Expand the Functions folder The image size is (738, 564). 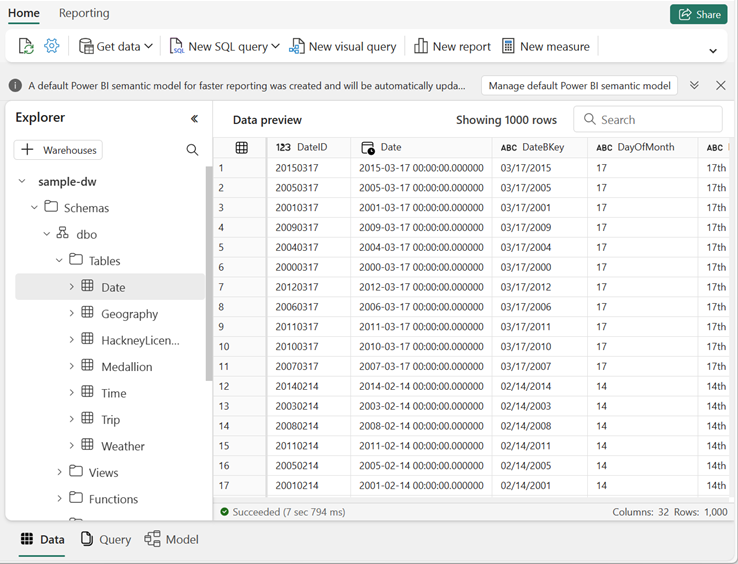point(59,498)
